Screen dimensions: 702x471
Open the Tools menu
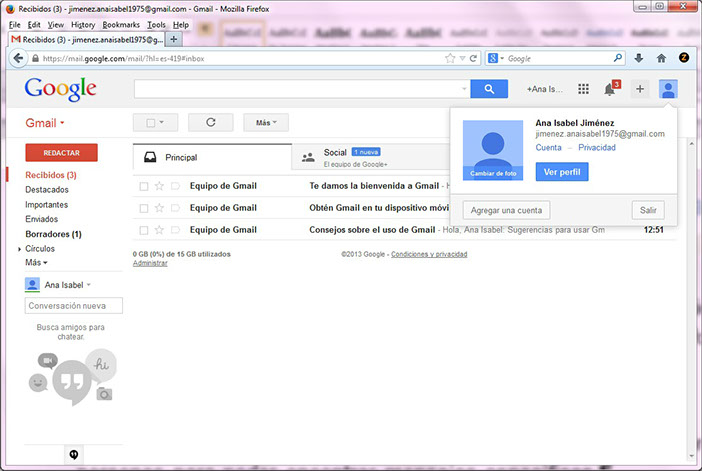click(x=156, y=25)
